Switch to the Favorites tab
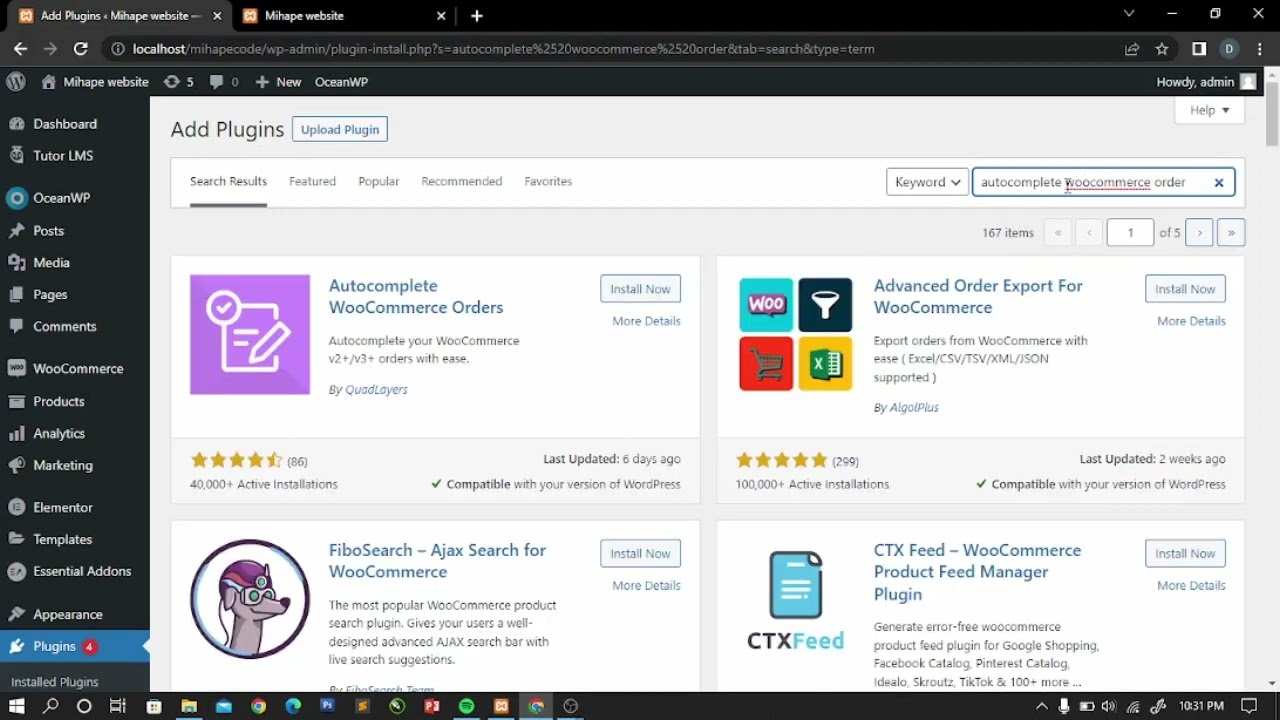 tap(548, 182)
